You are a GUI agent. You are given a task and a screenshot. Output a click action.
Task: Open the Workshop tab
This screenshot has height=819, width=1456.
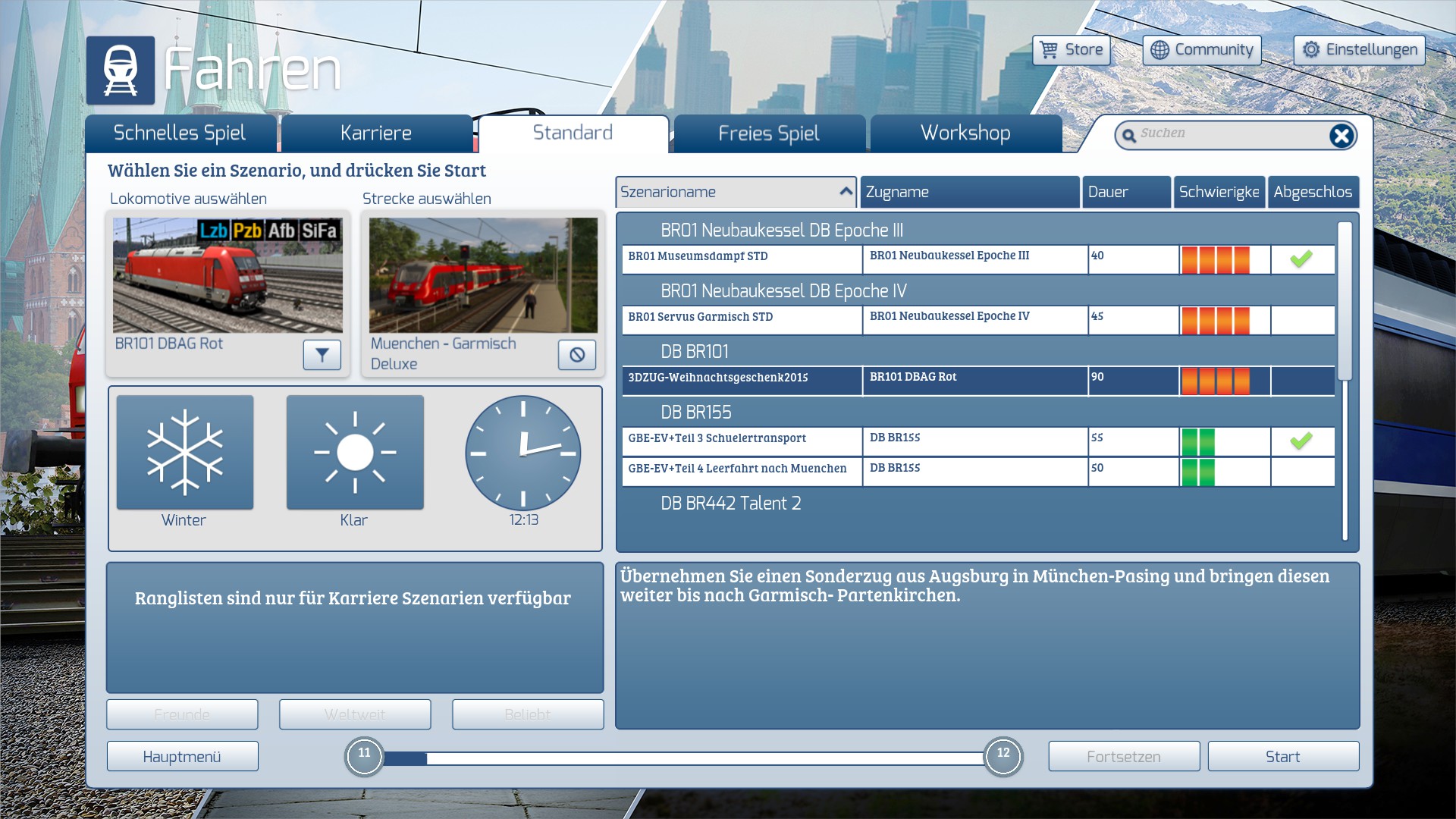click(x=965, y=133)
